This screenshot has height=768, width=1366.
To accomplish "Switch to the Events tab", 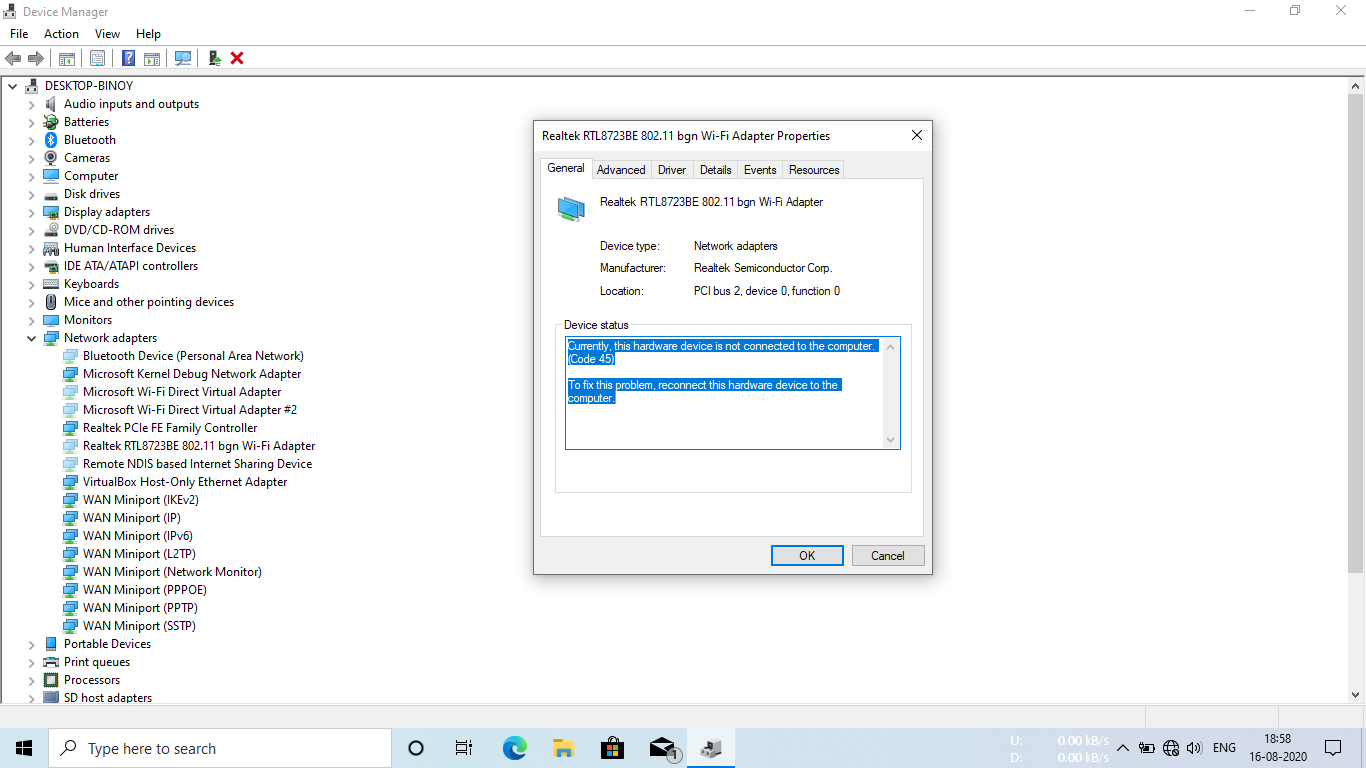I will [x=760, y=170].
